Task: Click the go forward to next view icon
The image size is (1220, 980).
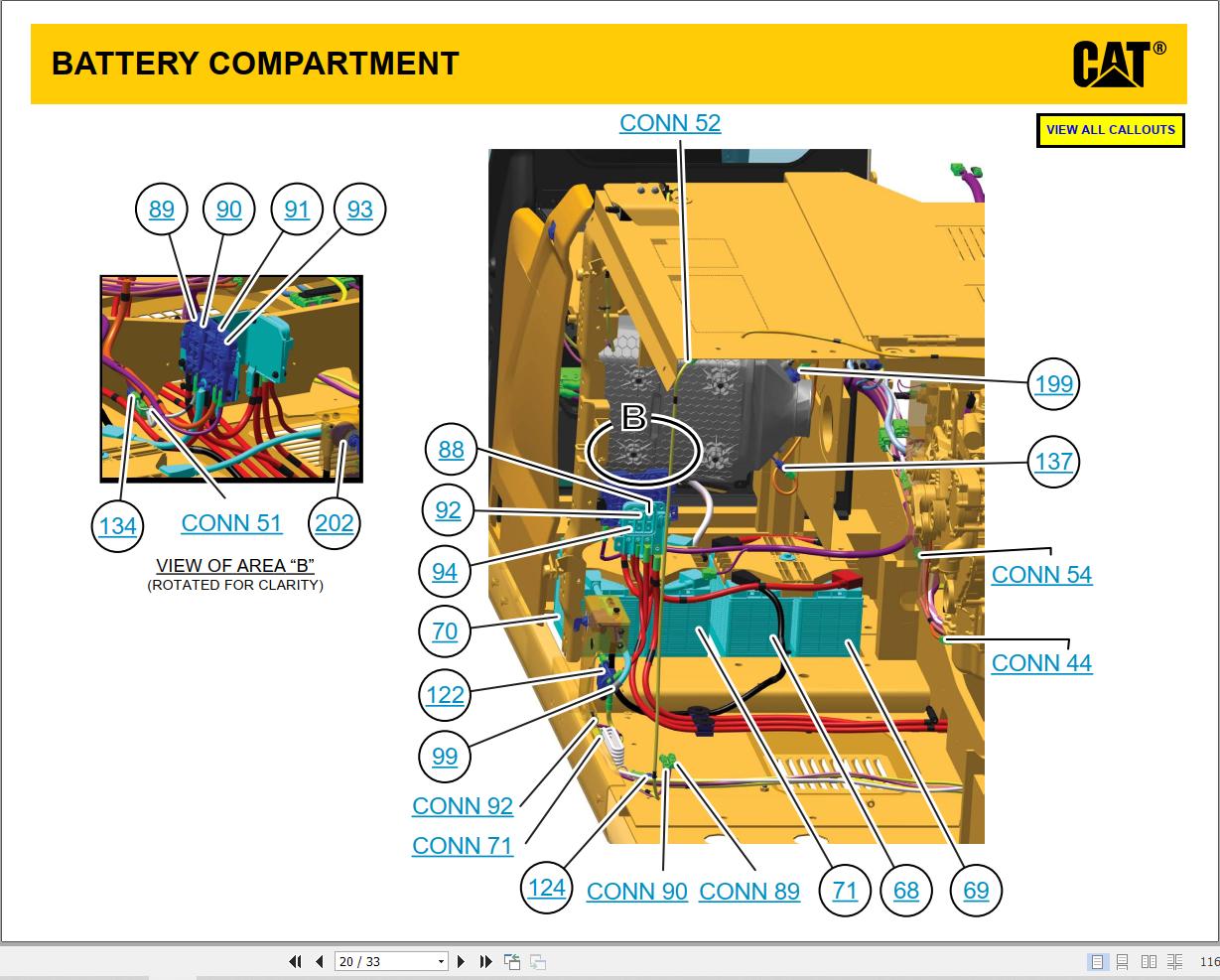Action: (538, 961)
